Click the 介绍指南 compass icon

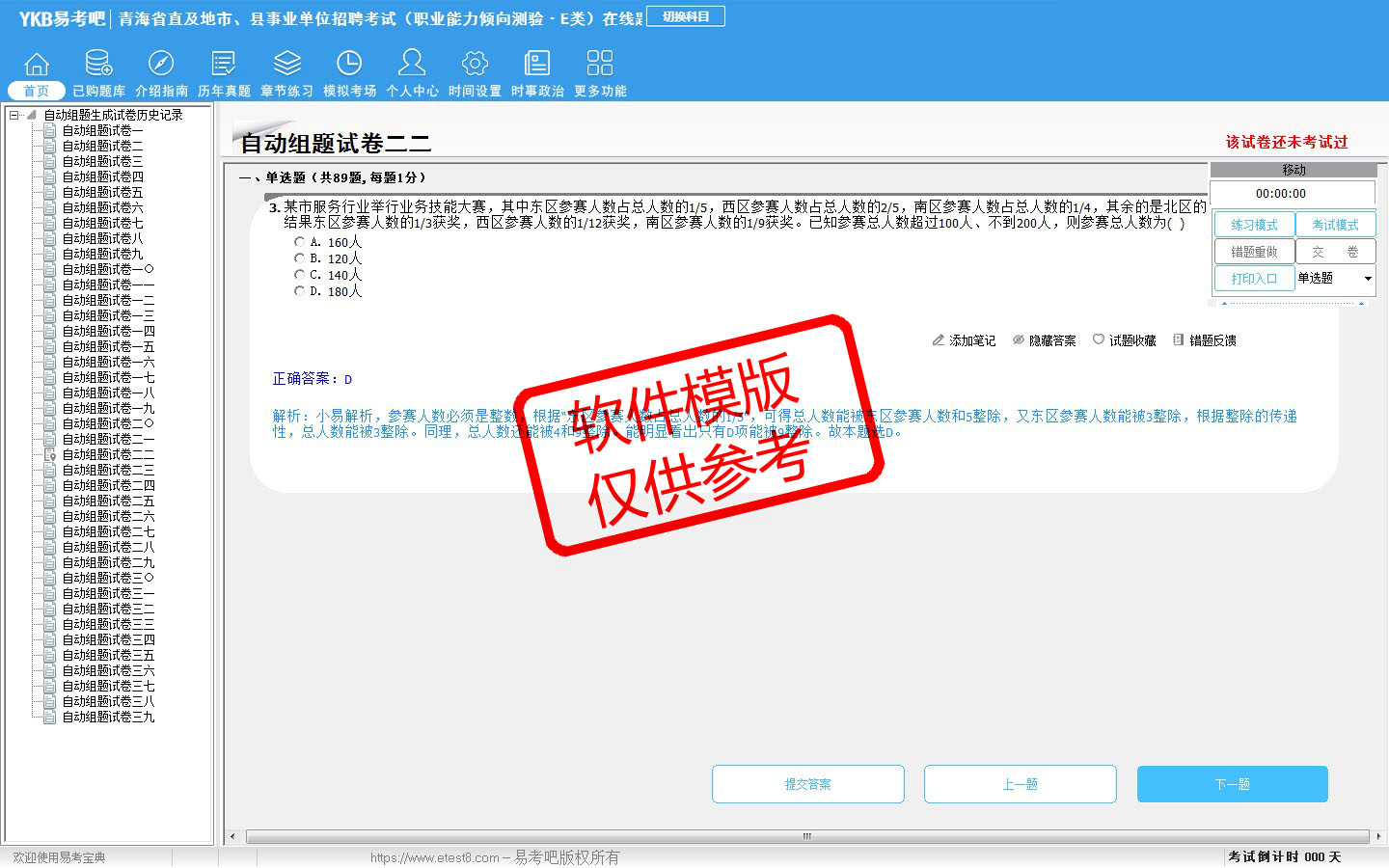pos(161,64)
